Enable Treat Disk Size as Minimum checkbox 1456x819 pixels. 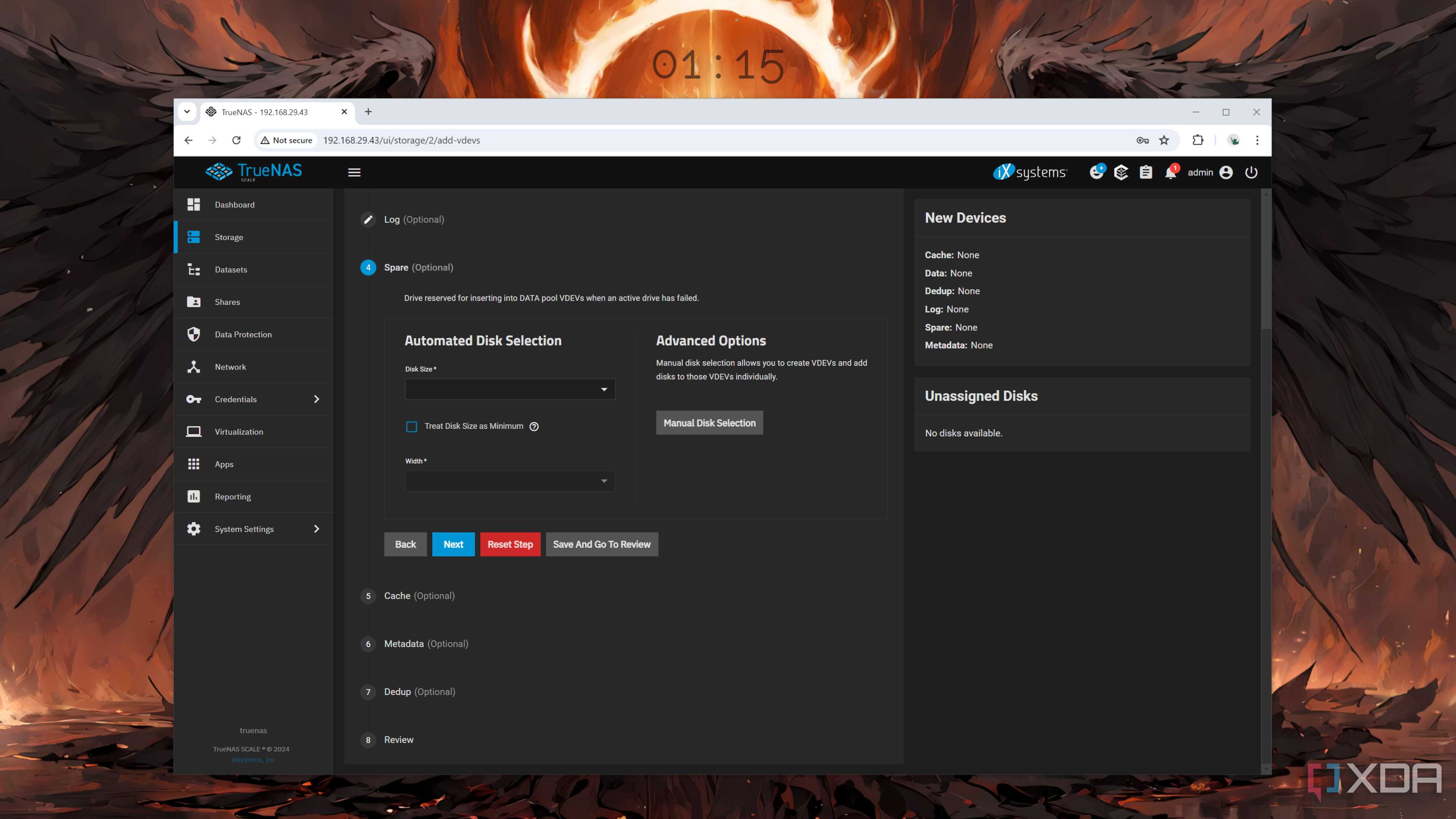[x=411, y=426]
